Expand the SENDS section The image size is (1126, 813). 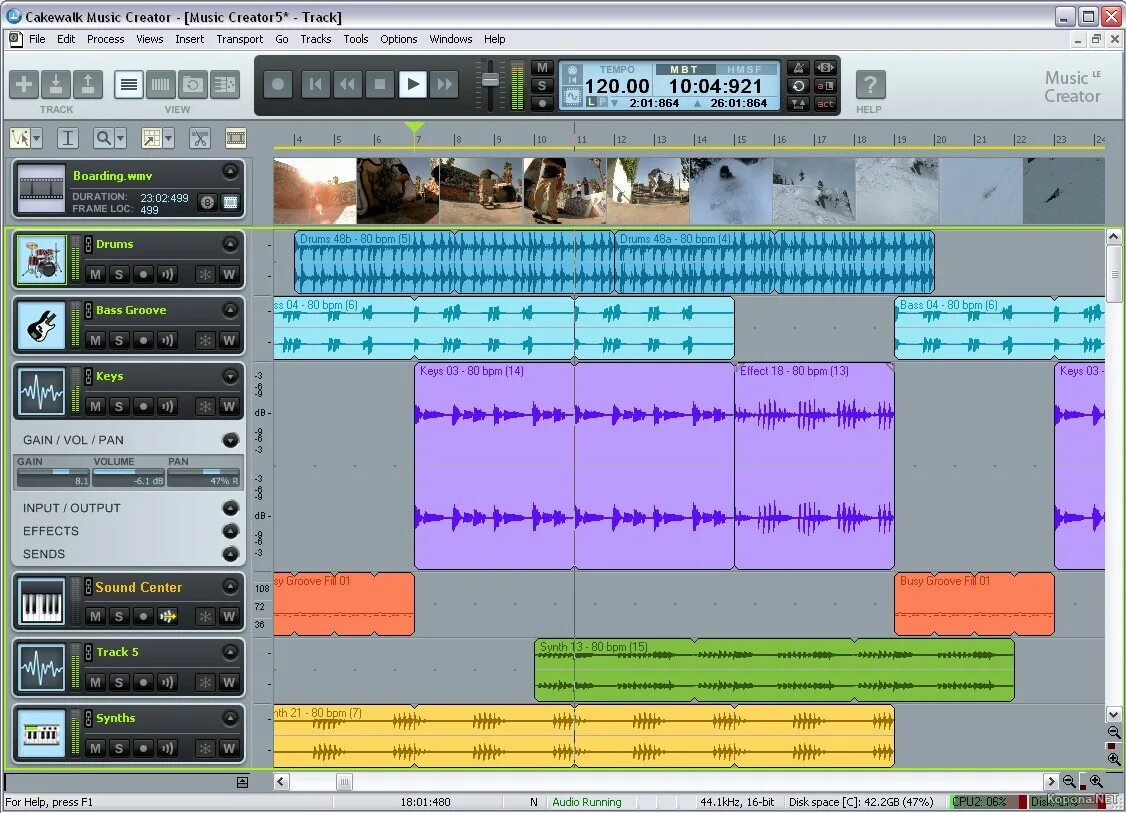(x=231, y=554)
